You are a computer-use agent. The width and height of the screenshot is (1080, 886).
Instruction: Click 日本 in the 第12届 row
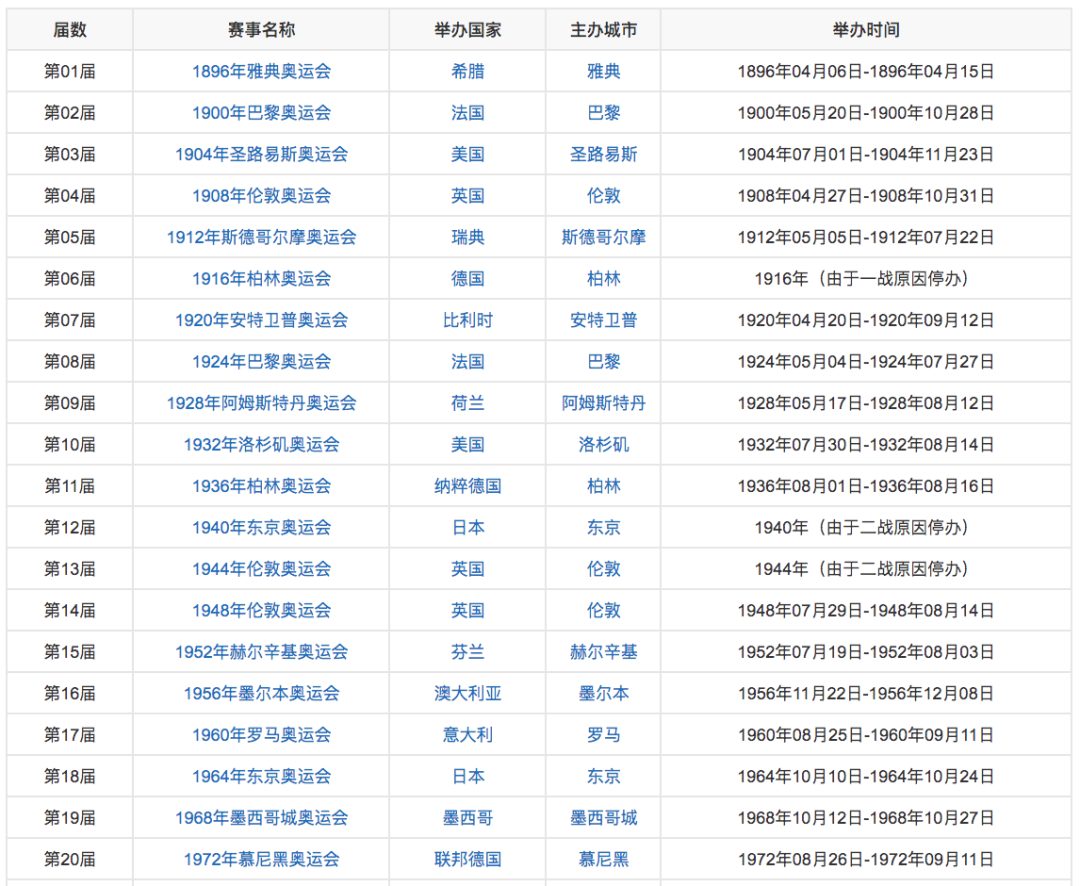pyautogui.click(x=468, y=527)
